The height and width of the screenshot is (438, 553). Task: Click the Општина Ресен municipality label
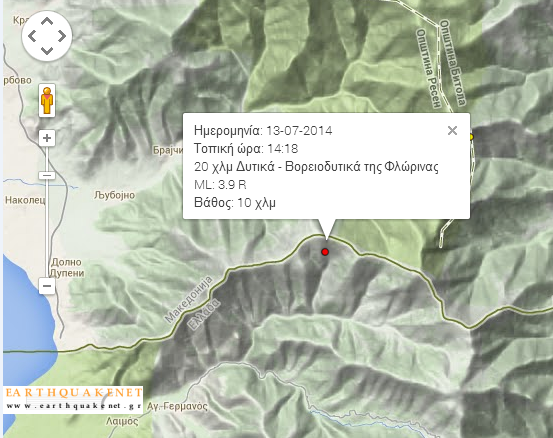pos(429,68)
